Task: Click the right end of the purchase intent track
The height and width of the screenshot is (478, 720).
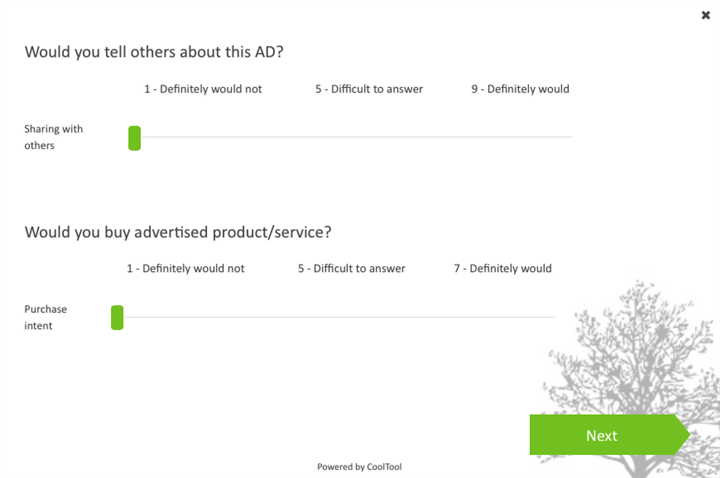Action: [552, 317]
